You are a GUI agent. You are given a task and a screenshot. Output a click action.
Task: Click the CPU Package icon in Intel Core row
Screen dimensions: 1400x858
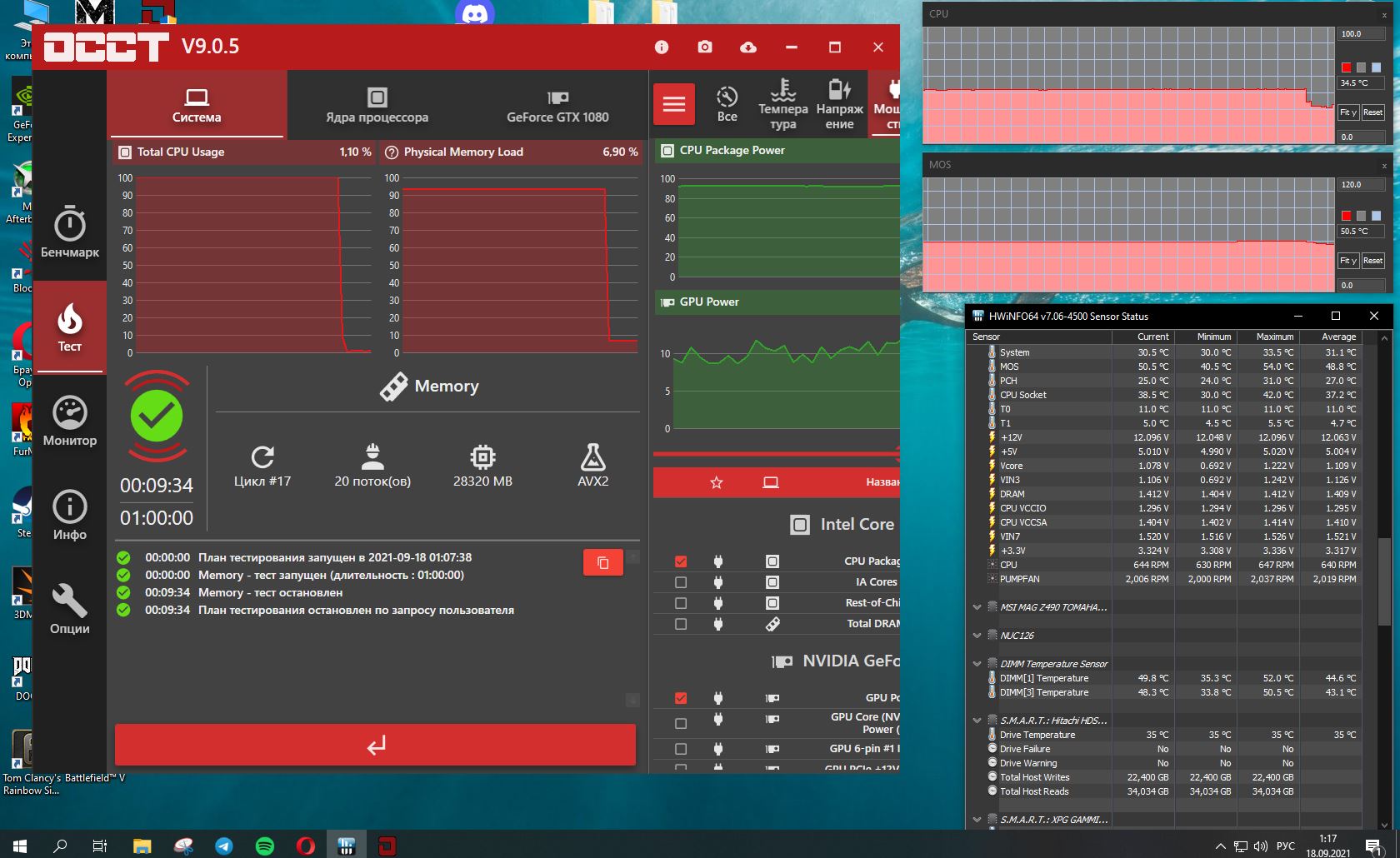click(772, 561)
